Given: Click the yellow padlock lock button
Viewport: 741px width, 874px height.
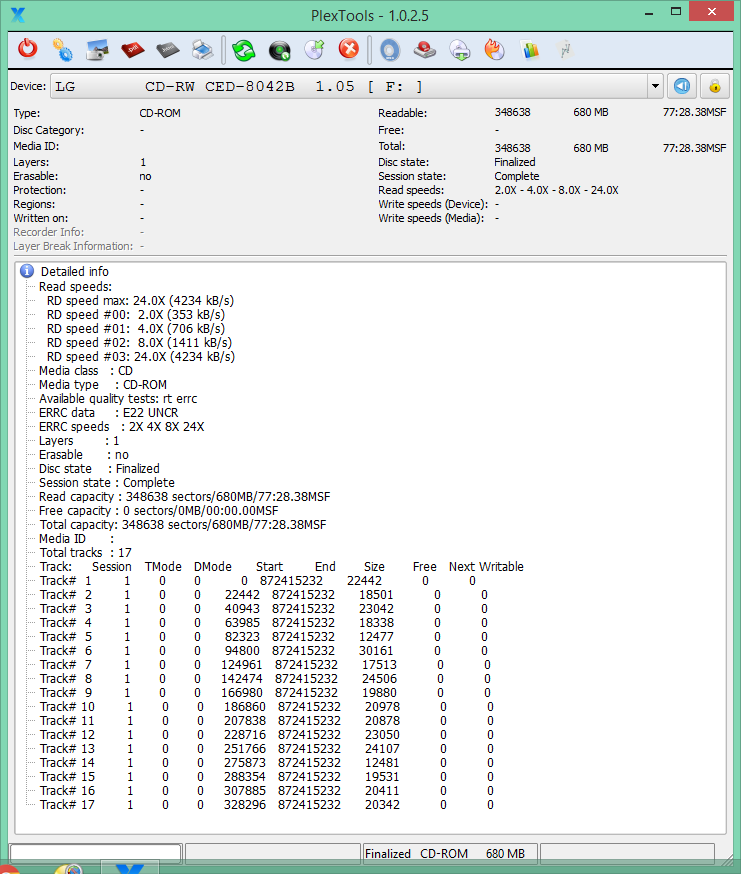Looking at the screenshot, I should (x=715, y=86).
